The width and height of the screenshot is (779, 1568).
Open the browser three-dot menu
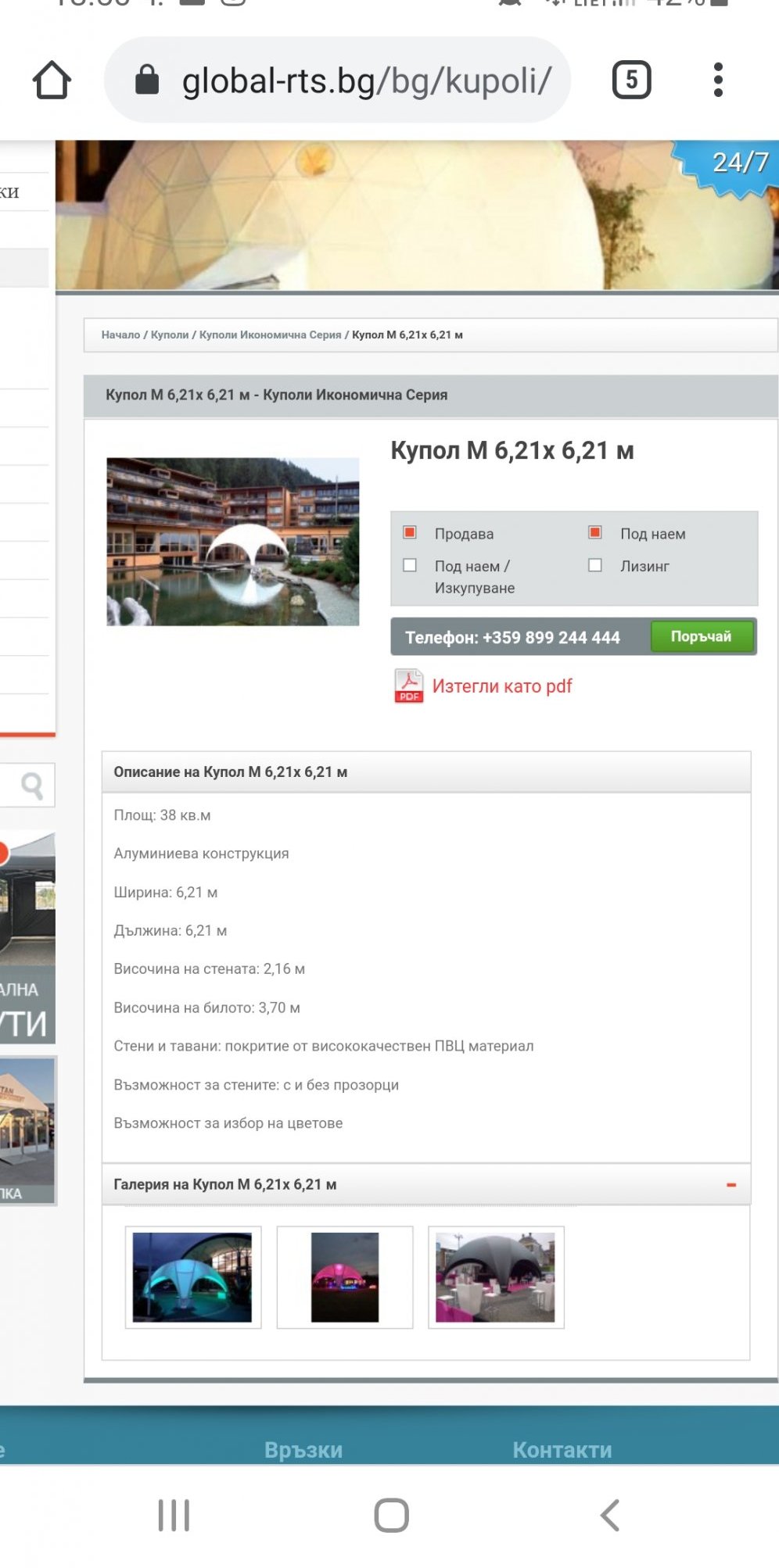[x=718, y=80]
